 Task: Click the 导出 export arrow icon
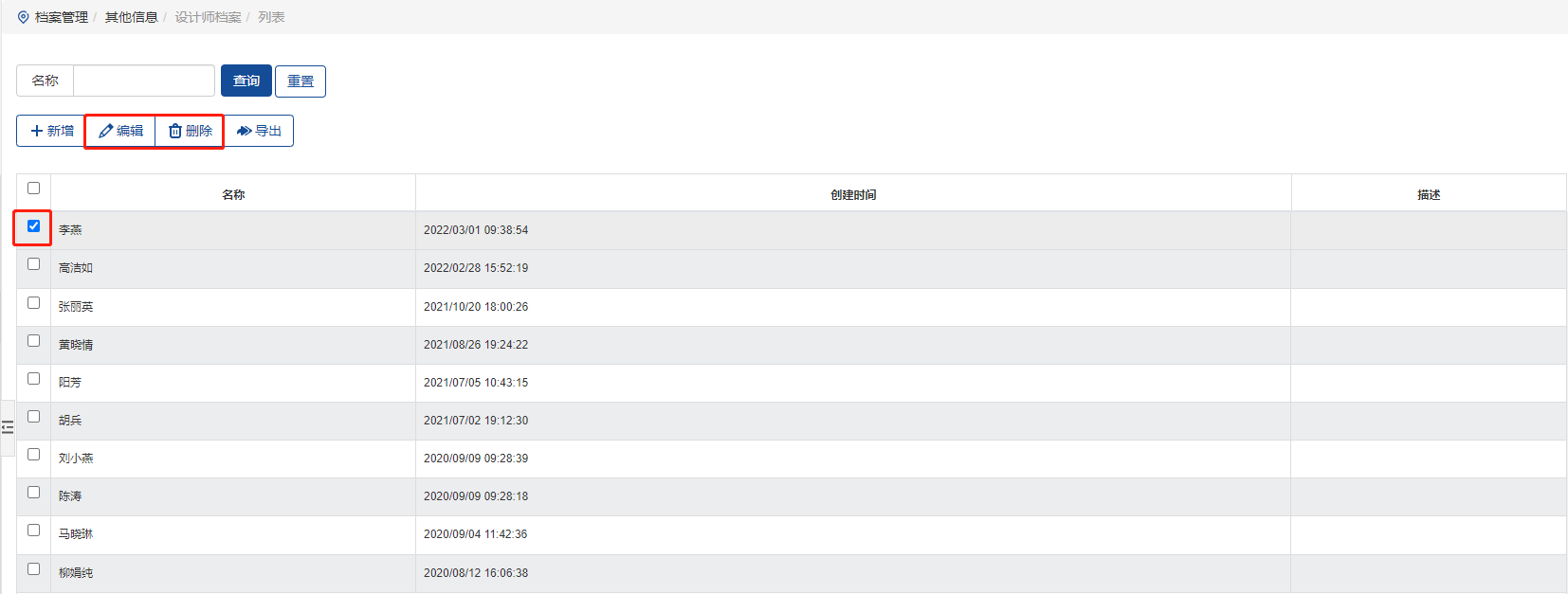245,131
